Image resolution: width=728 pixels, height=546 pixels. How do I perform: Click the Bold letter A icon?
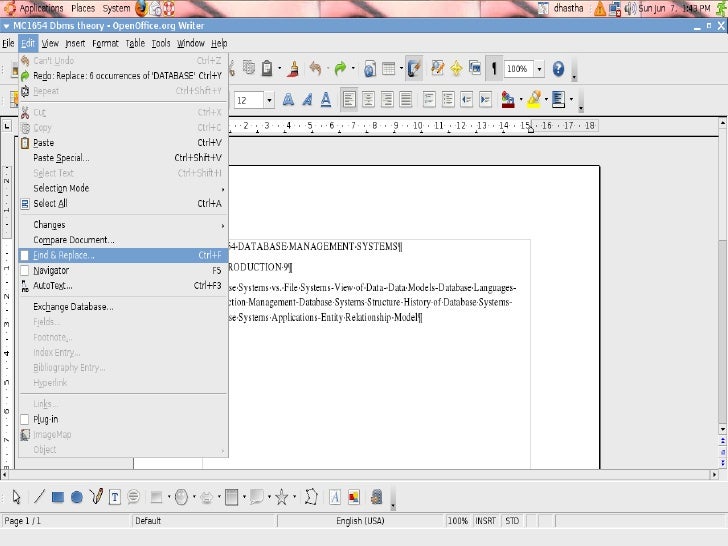click(288, 99)
